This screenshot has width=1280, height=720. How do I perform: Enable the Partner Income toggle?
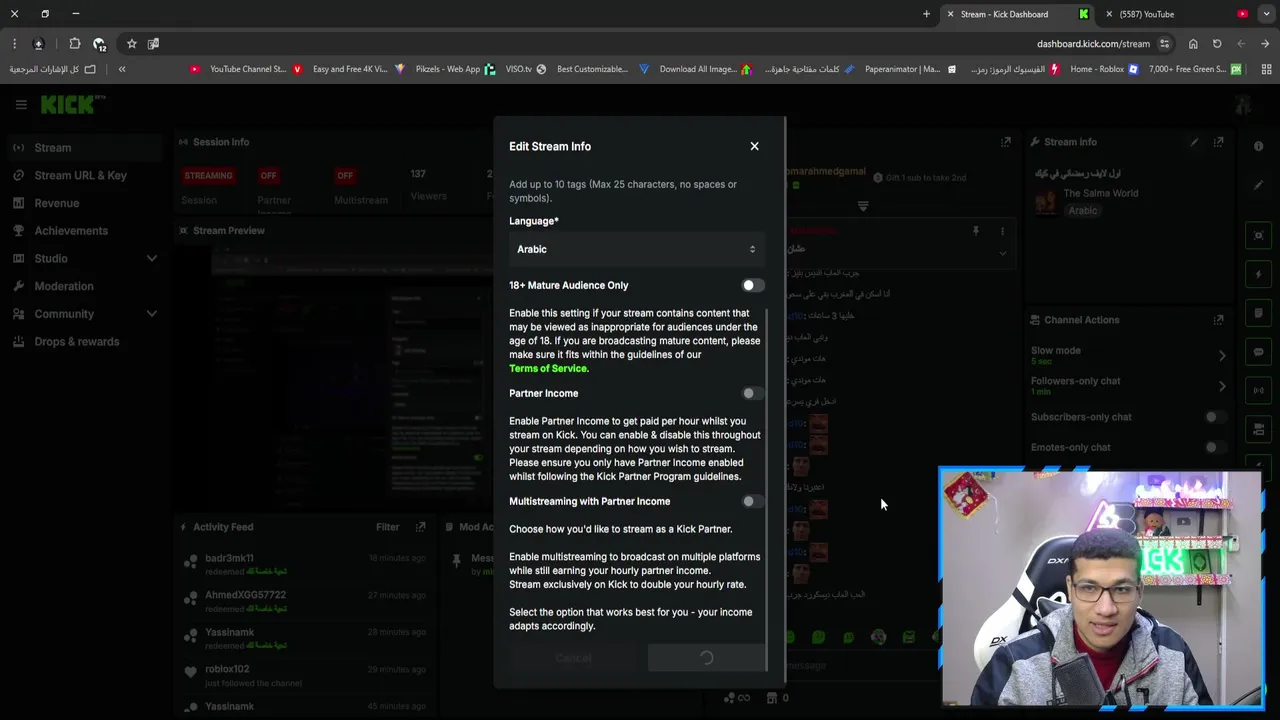(x=753, y=393)
